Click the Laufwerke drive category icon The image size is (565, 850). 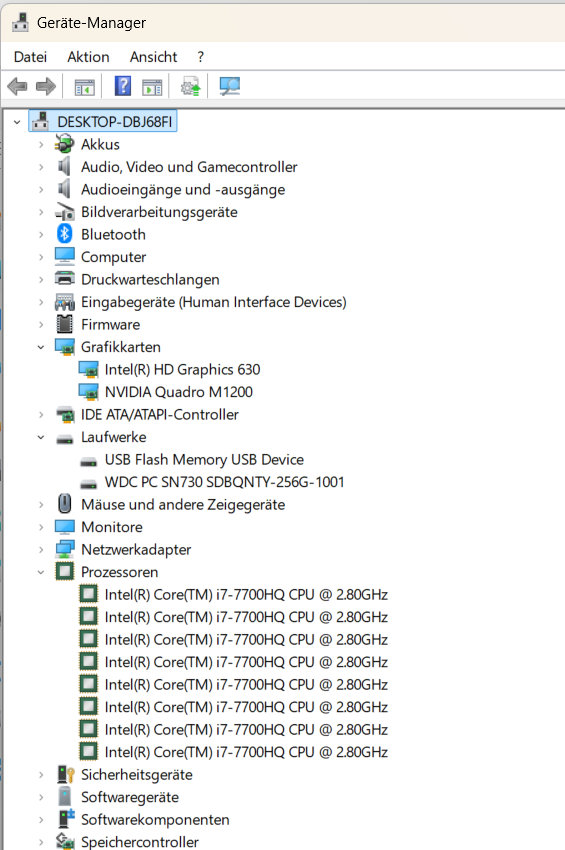tap(65, 439)
